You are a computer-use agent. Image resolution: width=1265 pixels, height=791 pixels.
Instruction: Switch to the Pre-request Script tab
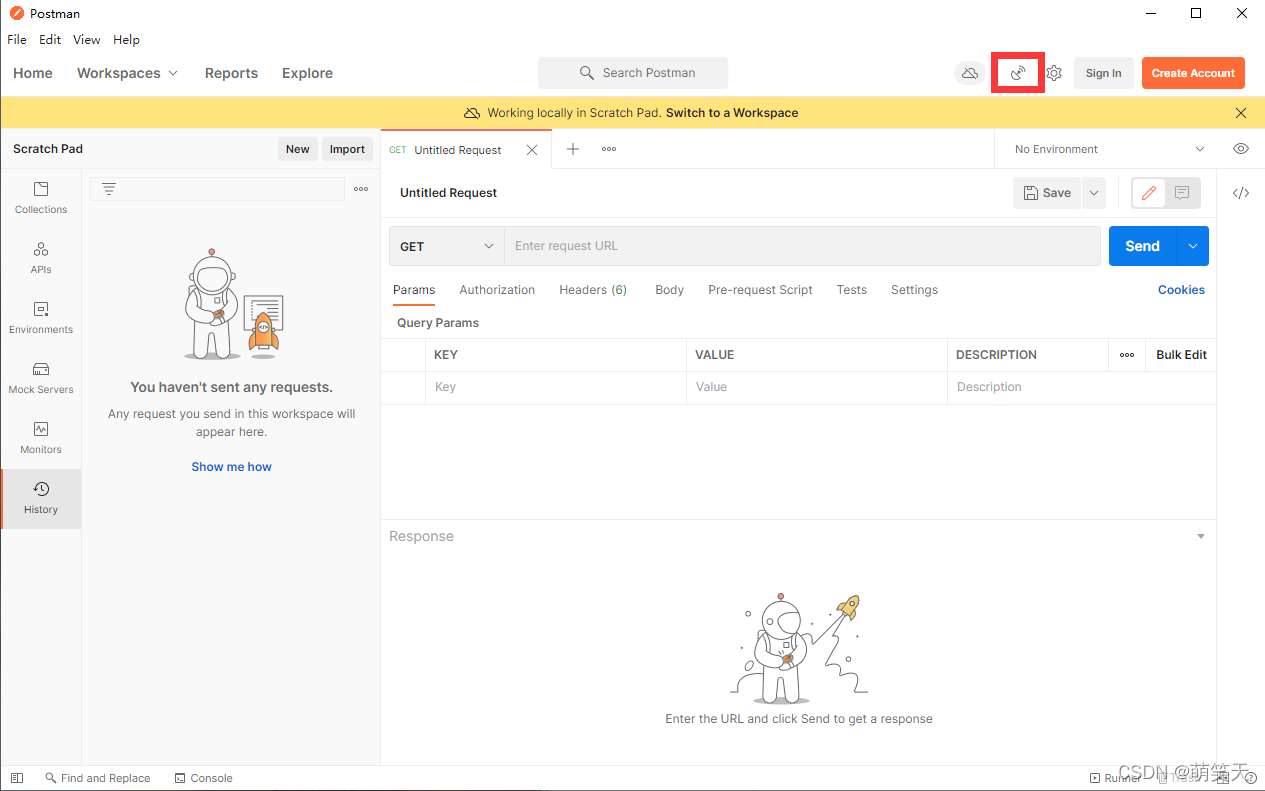(x=760, y=290)
